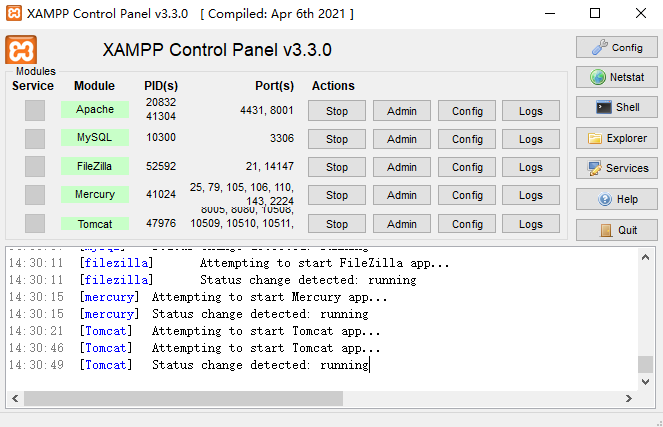663x427 pixels.
Task: Toggle the Mercury service checkbox
Action: (35, 195)
